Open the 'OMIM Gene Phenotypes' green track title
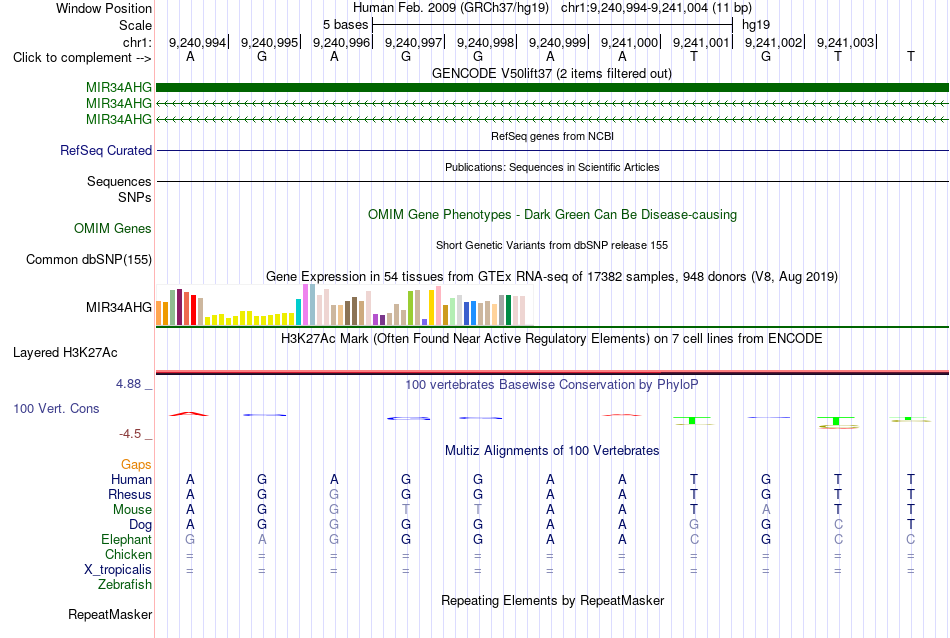 [x=552, y=214]
